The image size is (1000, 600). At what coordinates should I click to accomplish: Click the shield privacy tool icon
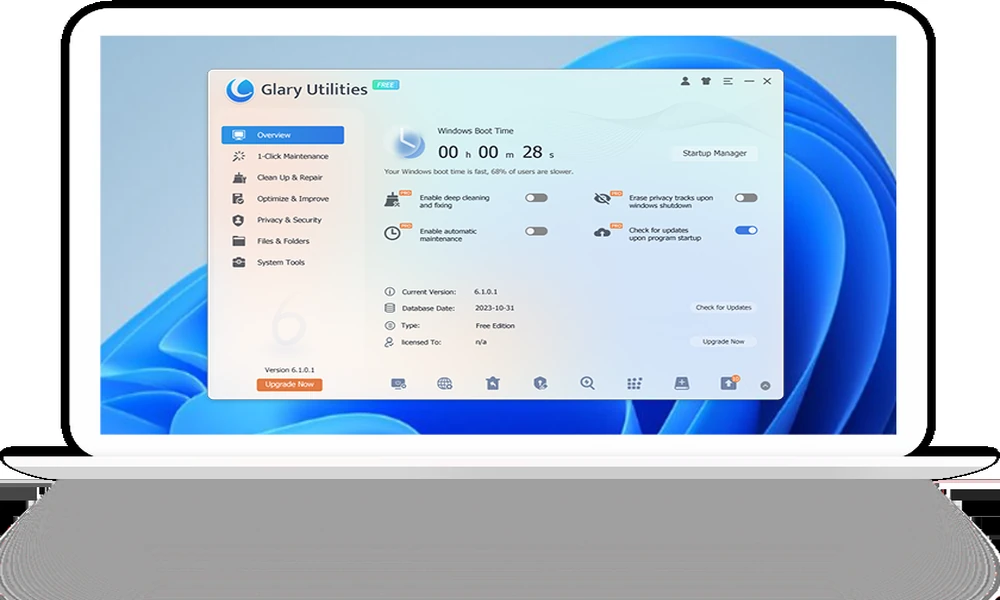pos(540,383)
